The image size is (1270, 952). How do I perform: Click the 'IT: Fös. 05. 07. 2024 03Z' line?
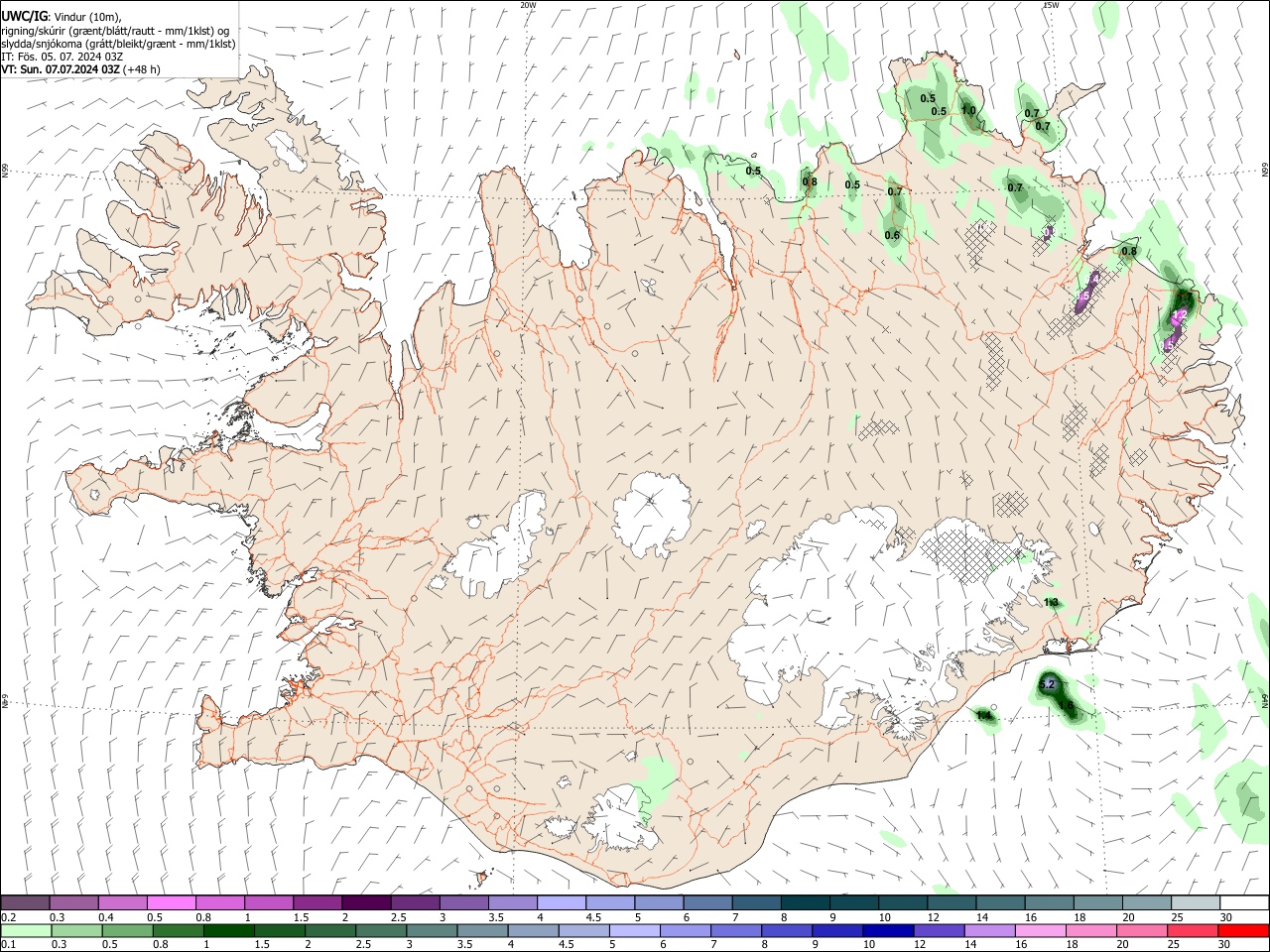(x=63, y=57)
